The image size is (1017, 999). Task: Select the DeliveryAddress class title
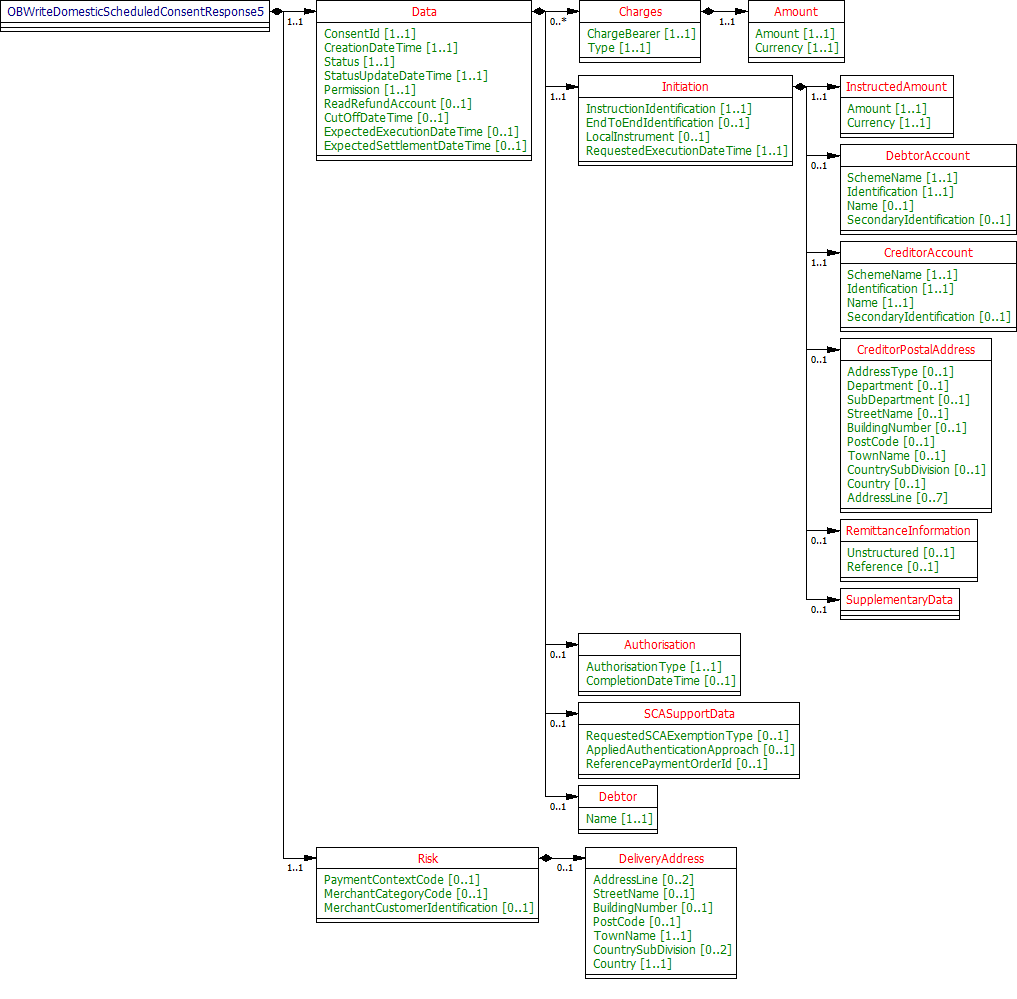[x=661, y=859]
